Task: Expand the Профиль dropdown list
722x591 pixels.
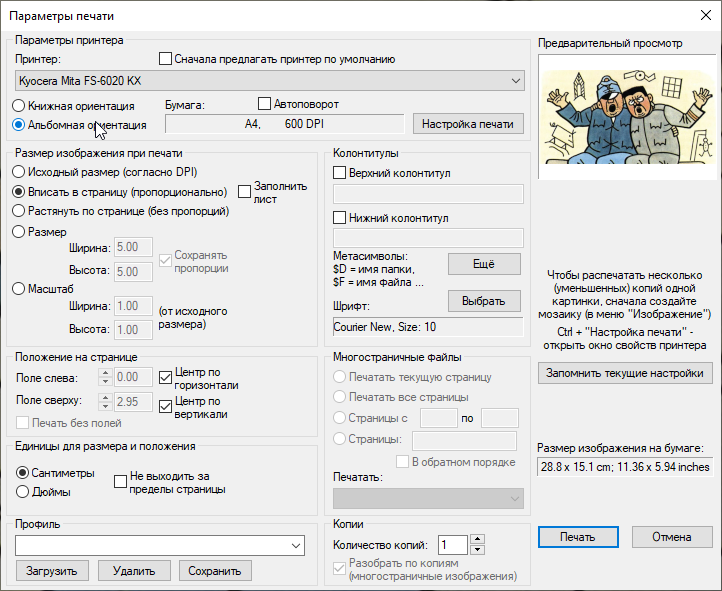Action: pos(296,545)
